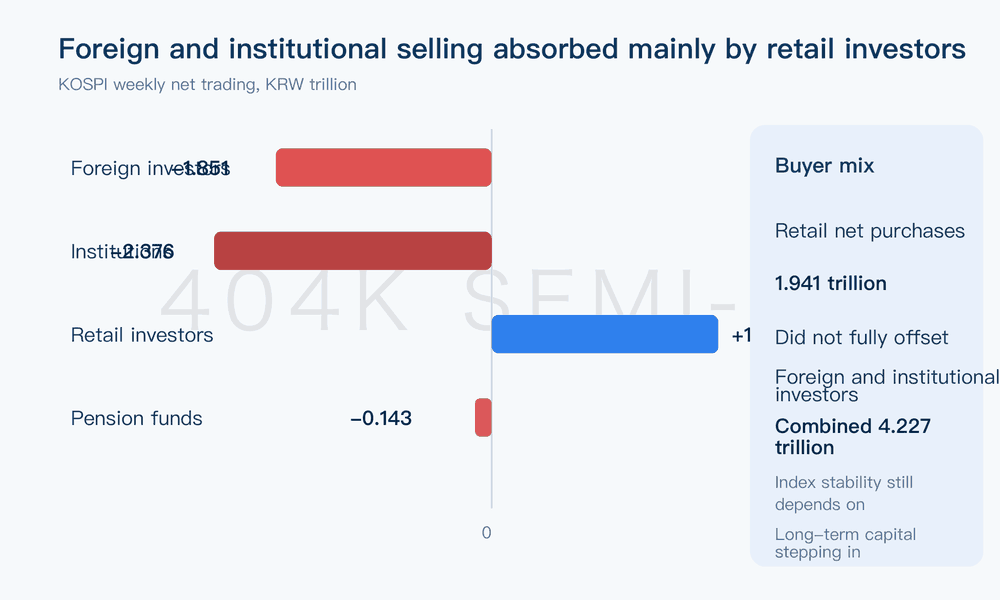Image resolution: width=1000 pixels, height=600 pixels.
Task: Click the 1.941 trillion figure
Action: [x=830, y=283]
